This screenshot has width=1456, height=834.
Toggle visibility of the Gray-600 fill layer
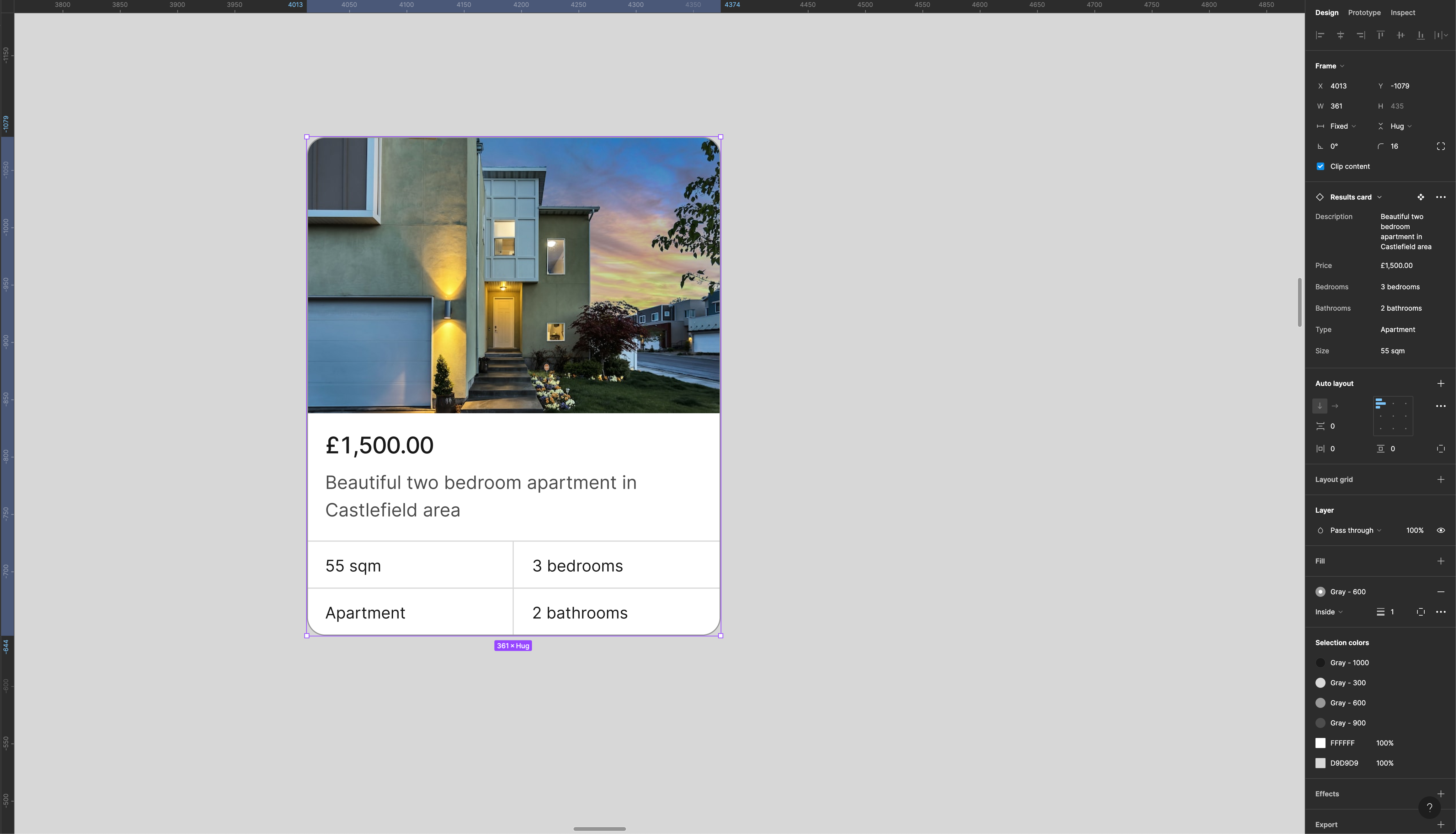point(1441,591)
